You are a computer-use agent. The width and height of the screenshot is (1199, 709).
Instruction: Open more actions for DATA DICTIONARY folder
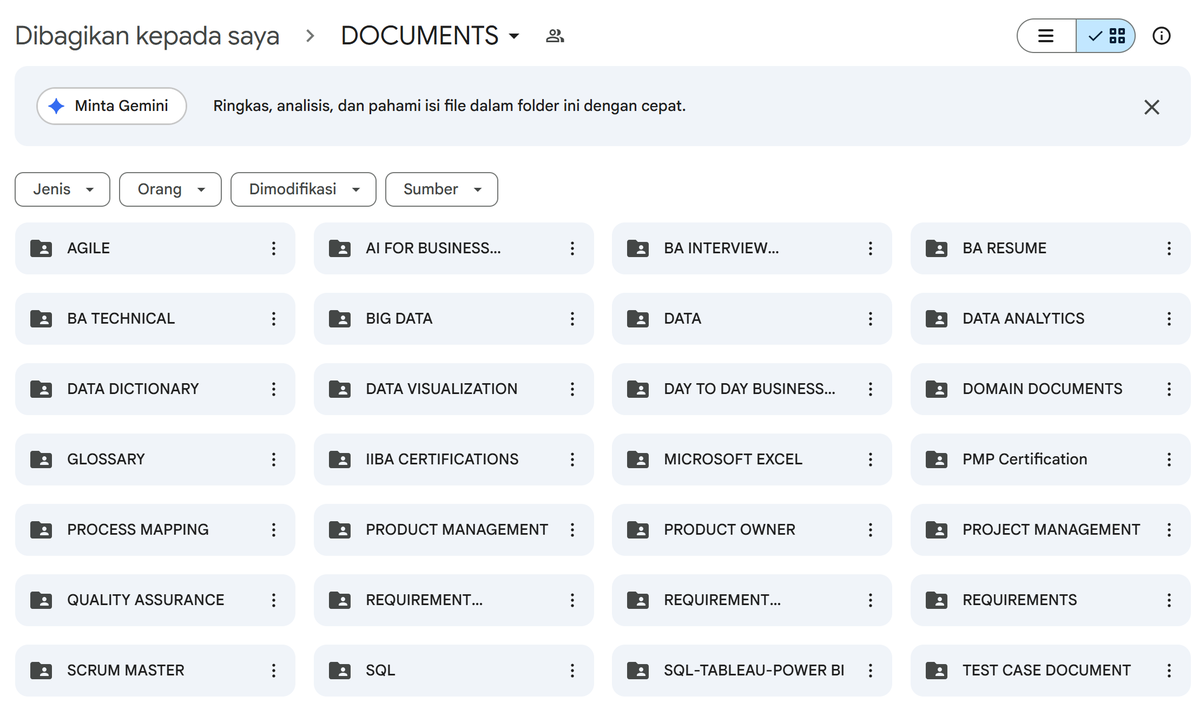pos(274,389)
